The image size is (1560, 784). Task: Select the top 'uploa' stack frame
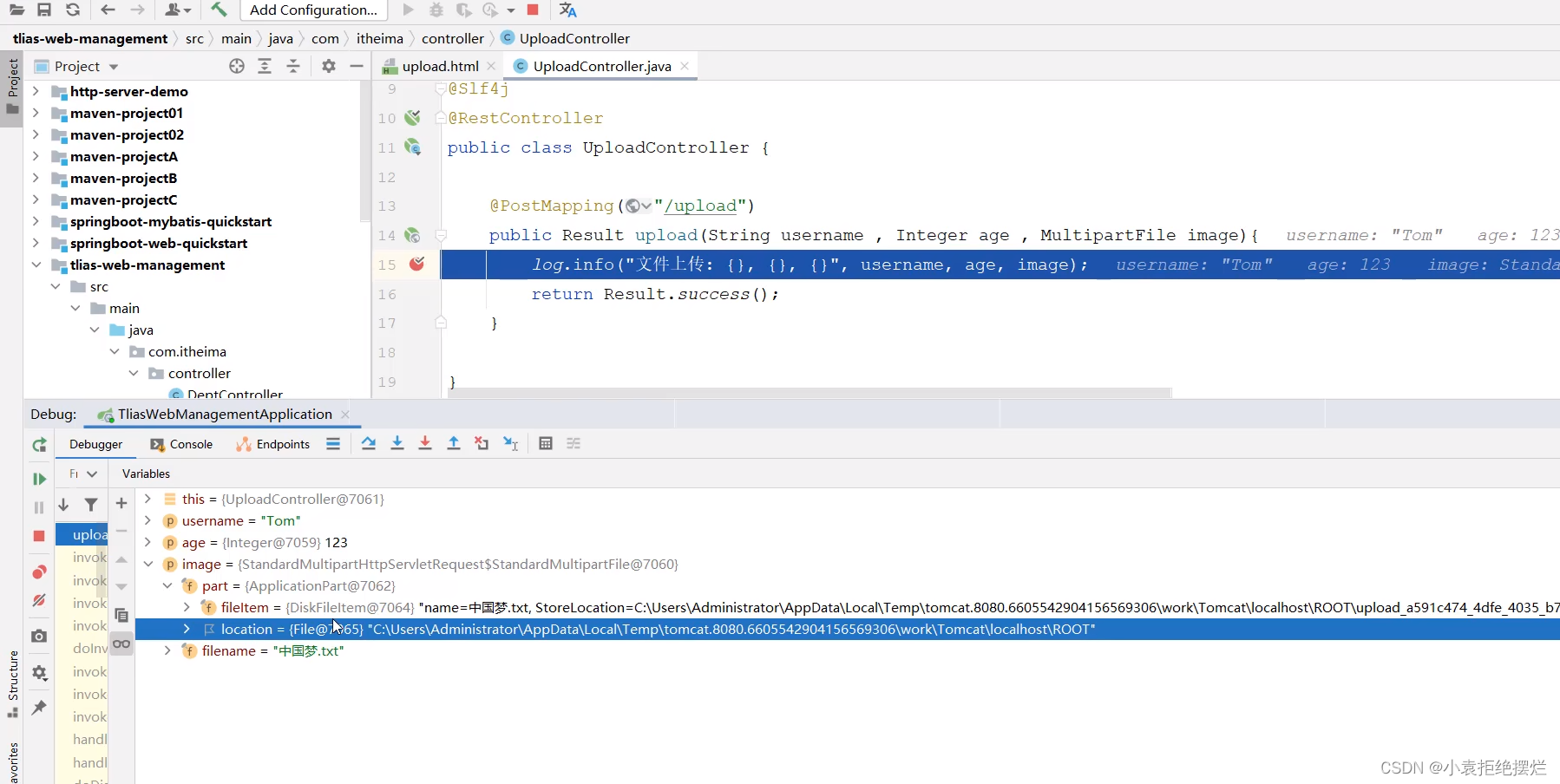(x=82, y=534)
